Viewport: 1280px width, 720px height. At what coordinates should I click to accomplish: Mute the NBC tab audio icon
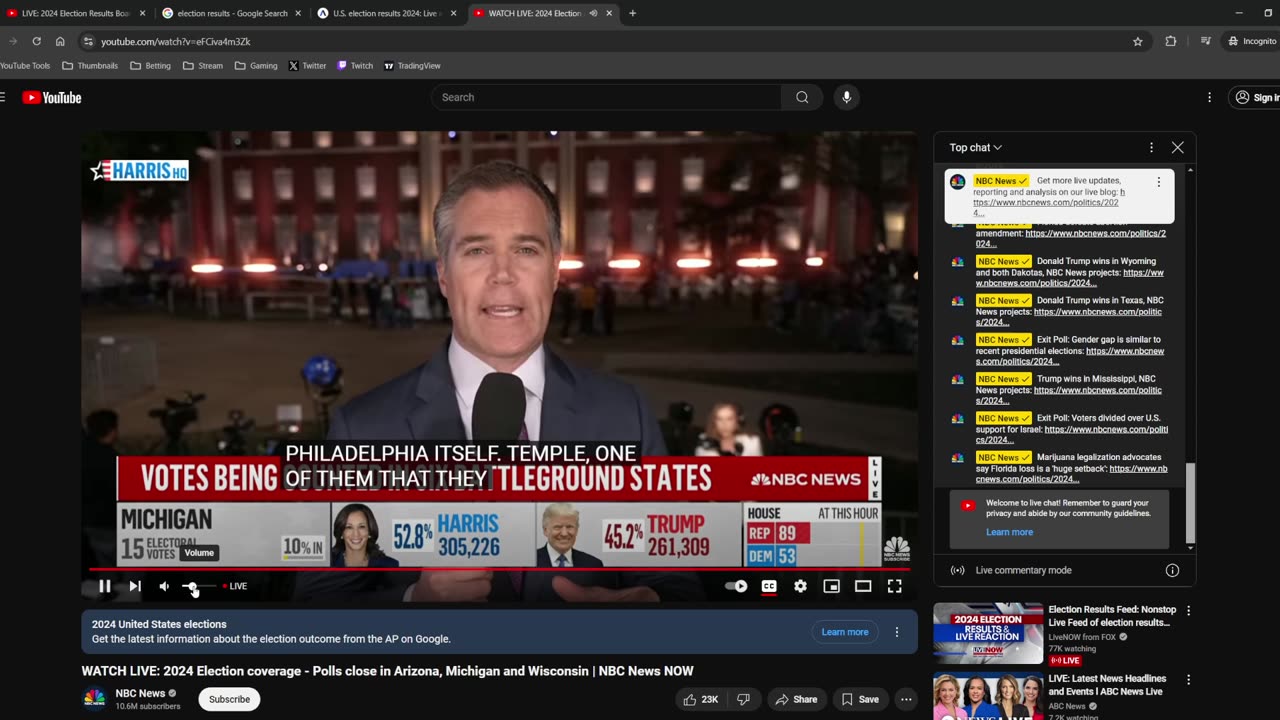(593, 13)
